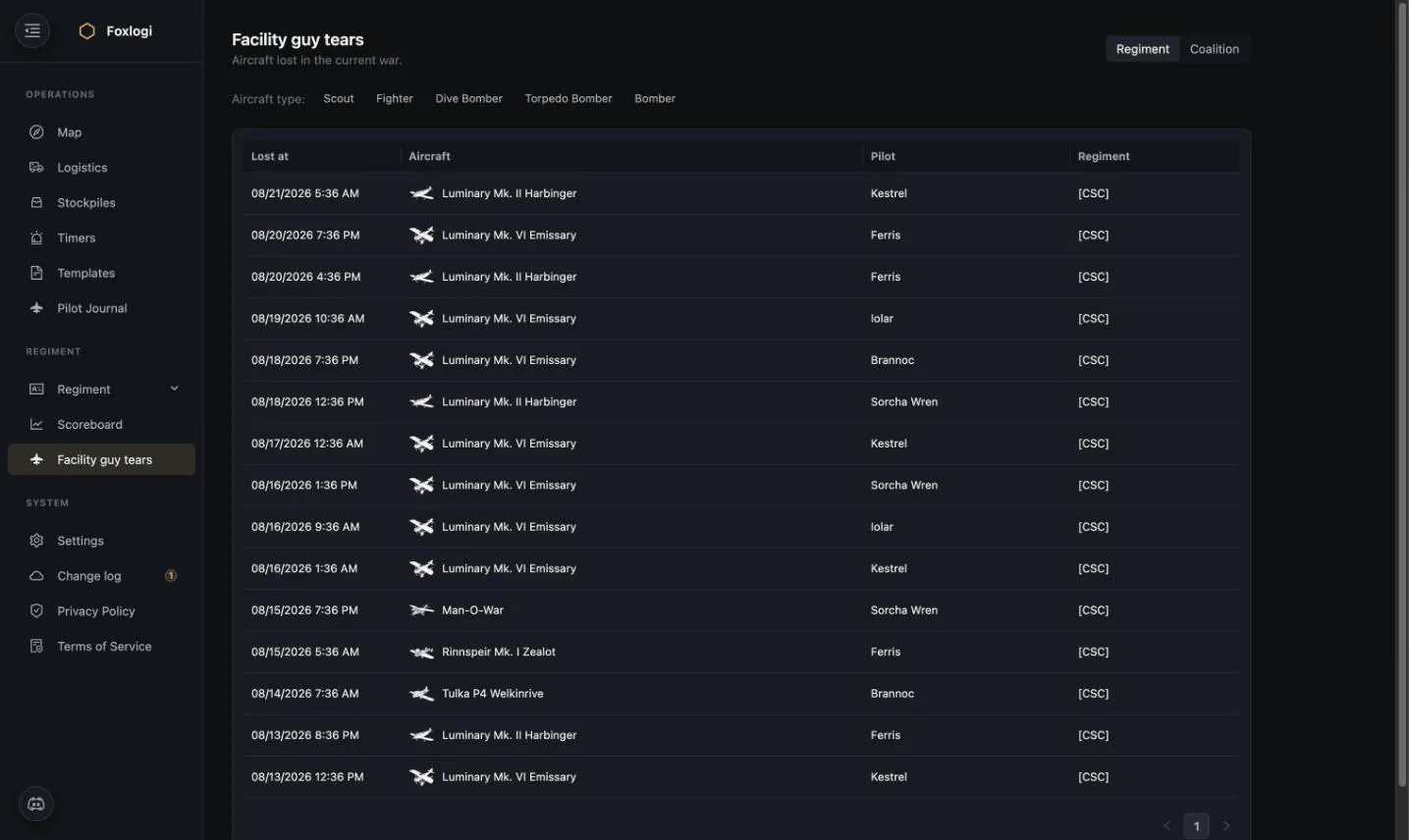Click the Rinnspeir Mk. I Zealot aircraft icon

click(x=421, y=652)
